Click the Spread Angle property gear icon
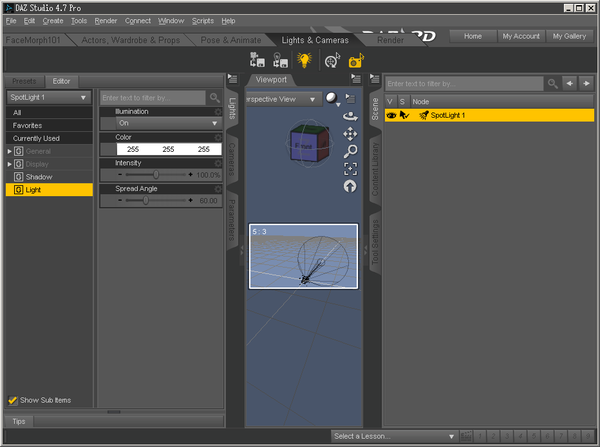This screenshot has width=600, height=447. [218, 189]
